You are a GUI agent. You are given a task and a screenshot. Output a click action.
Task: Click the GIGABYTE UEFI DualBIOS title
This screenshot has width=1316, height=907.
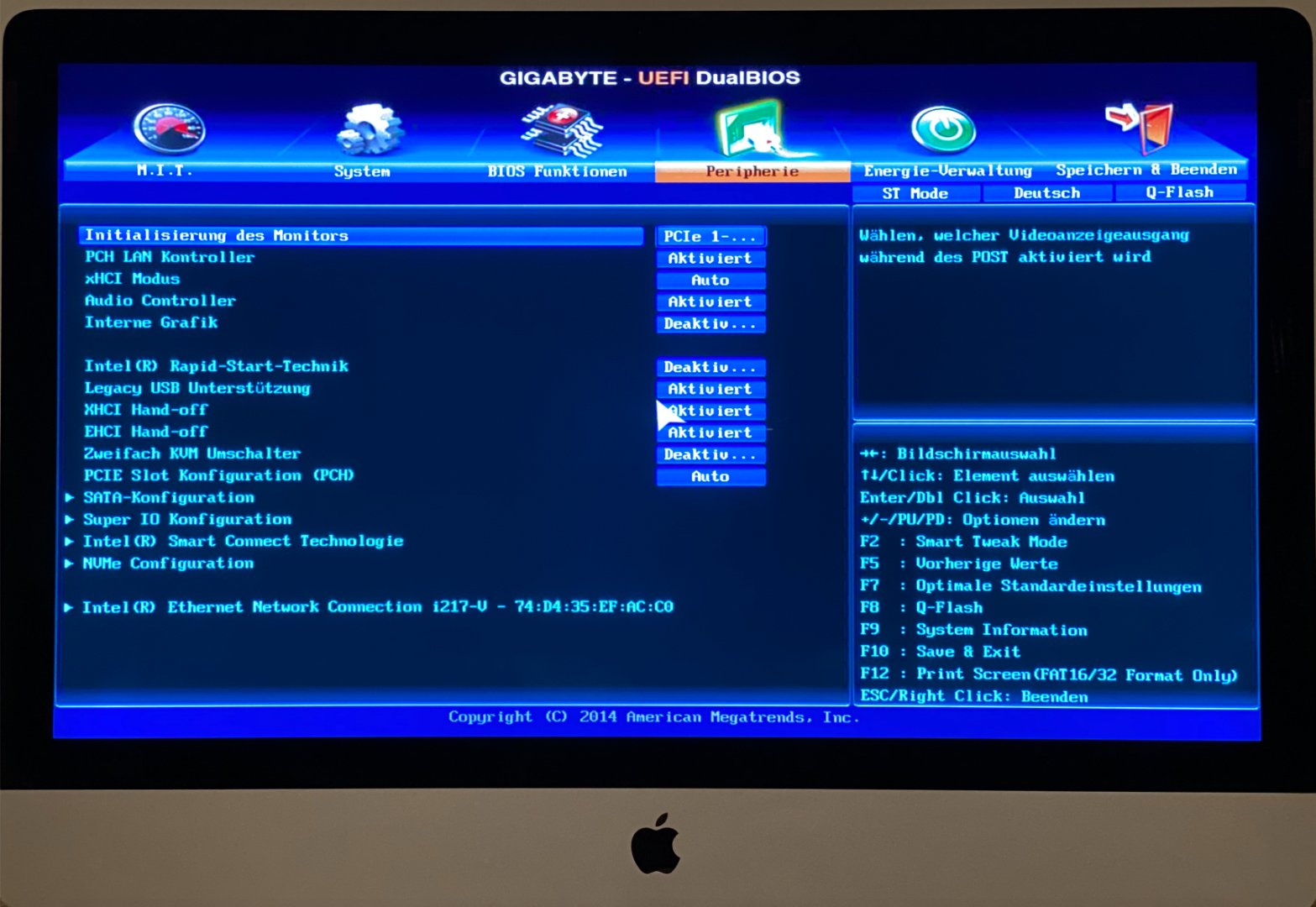click(650, 78)
